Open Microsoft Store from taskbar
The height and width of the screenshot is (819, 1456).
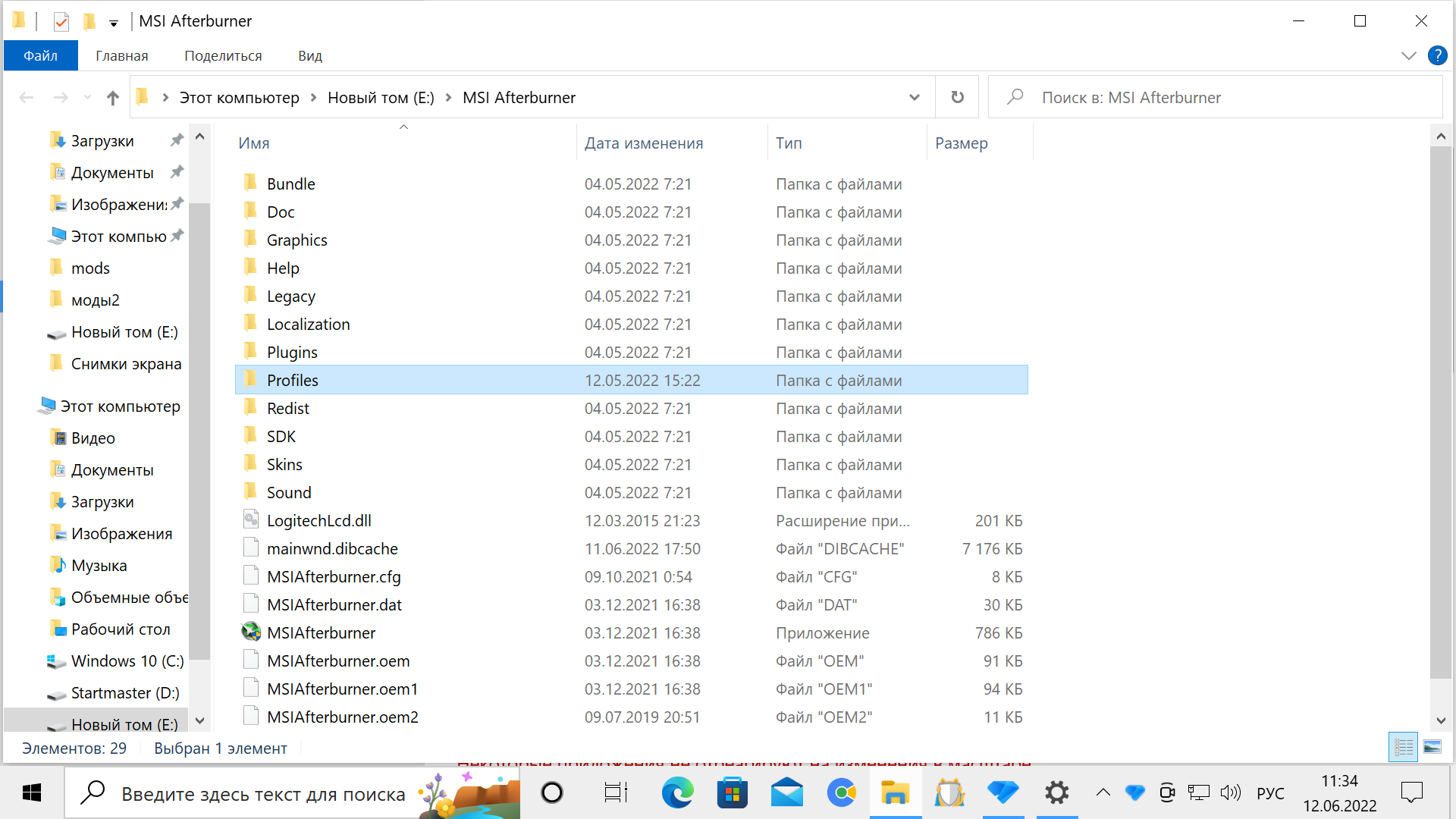click(733, 793)
